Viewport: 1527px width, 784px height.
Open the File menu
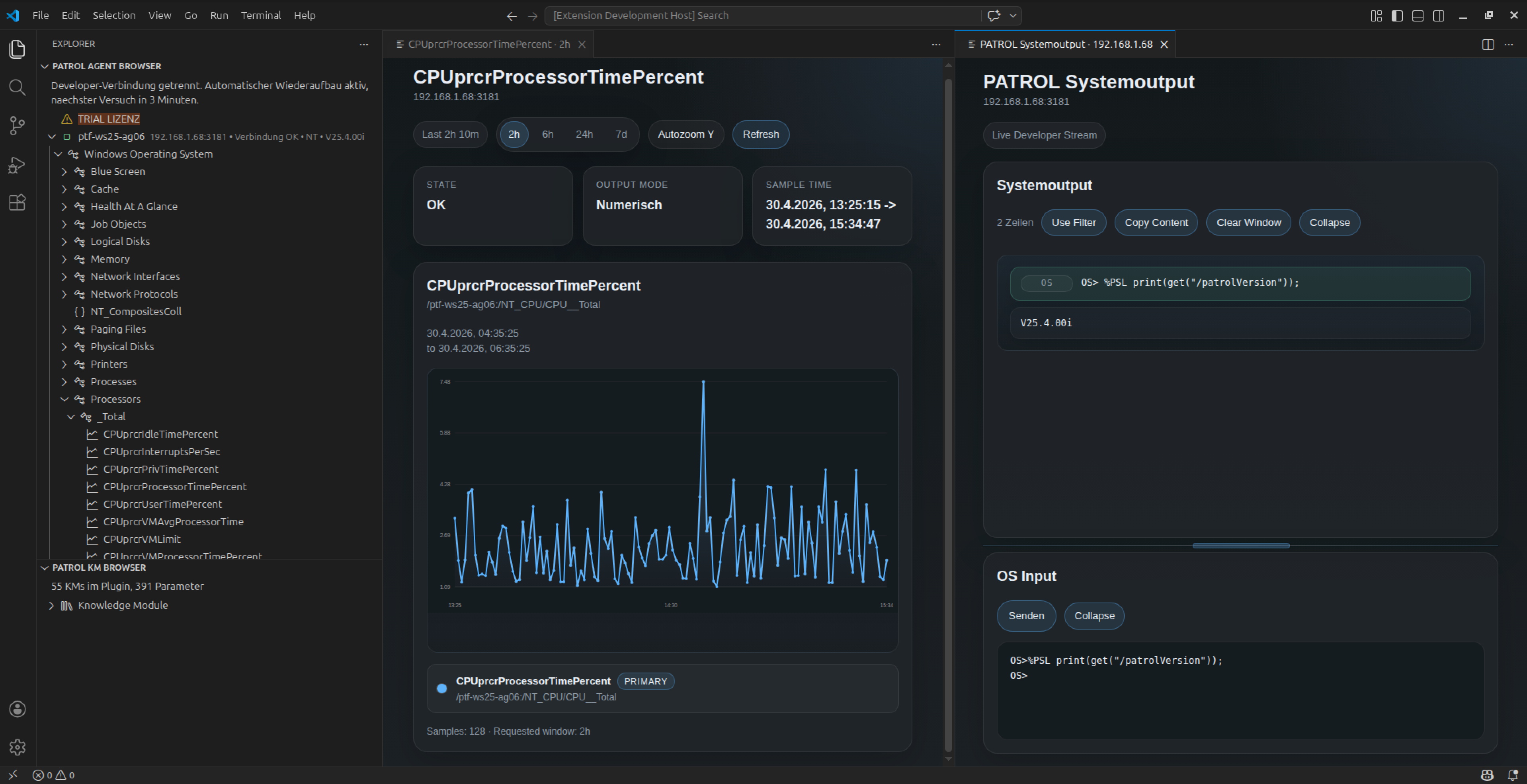[40, 16]
